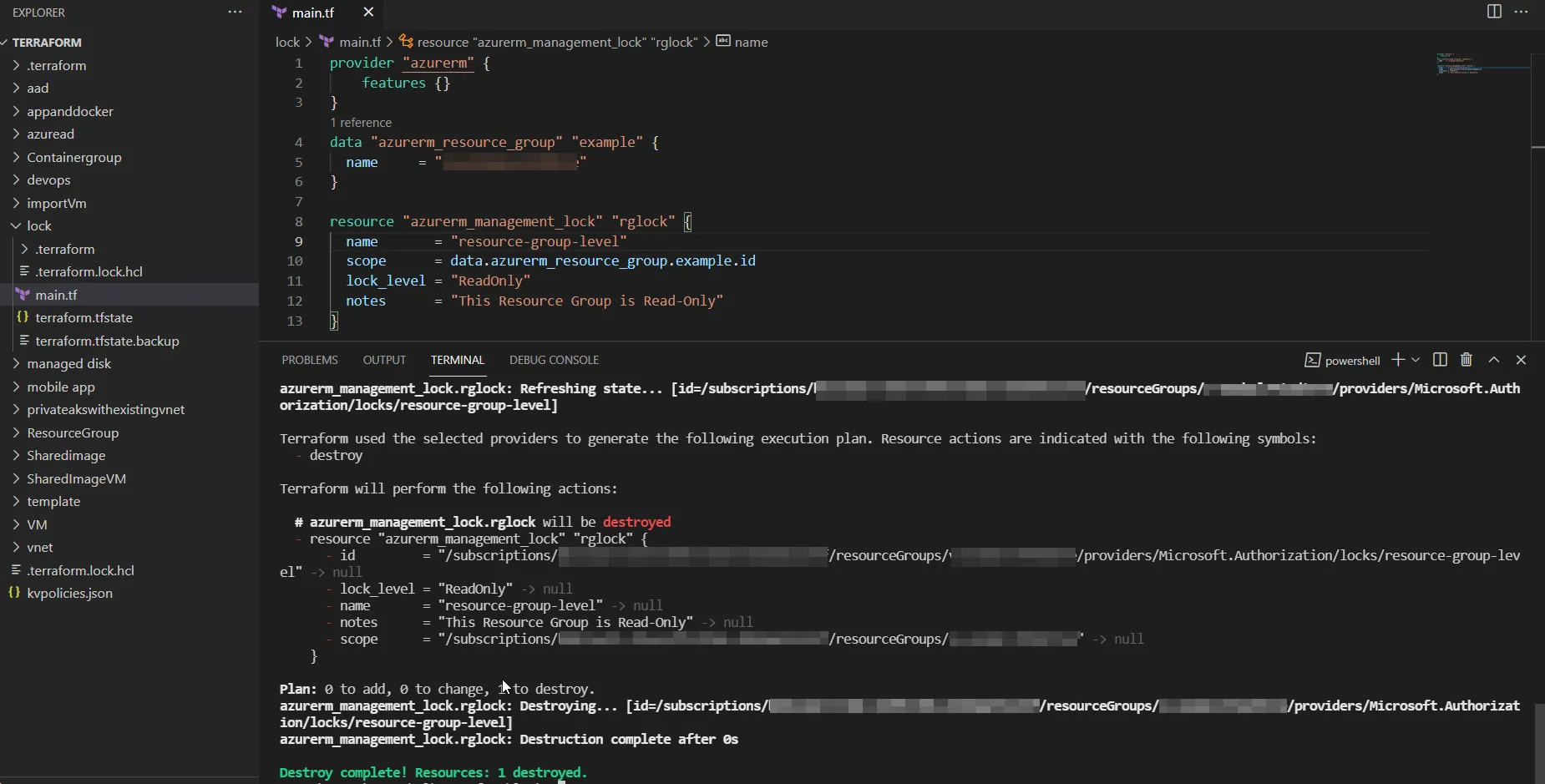
Task: Click the "ReadOnly" lock_level value
Action: point(490,281)
